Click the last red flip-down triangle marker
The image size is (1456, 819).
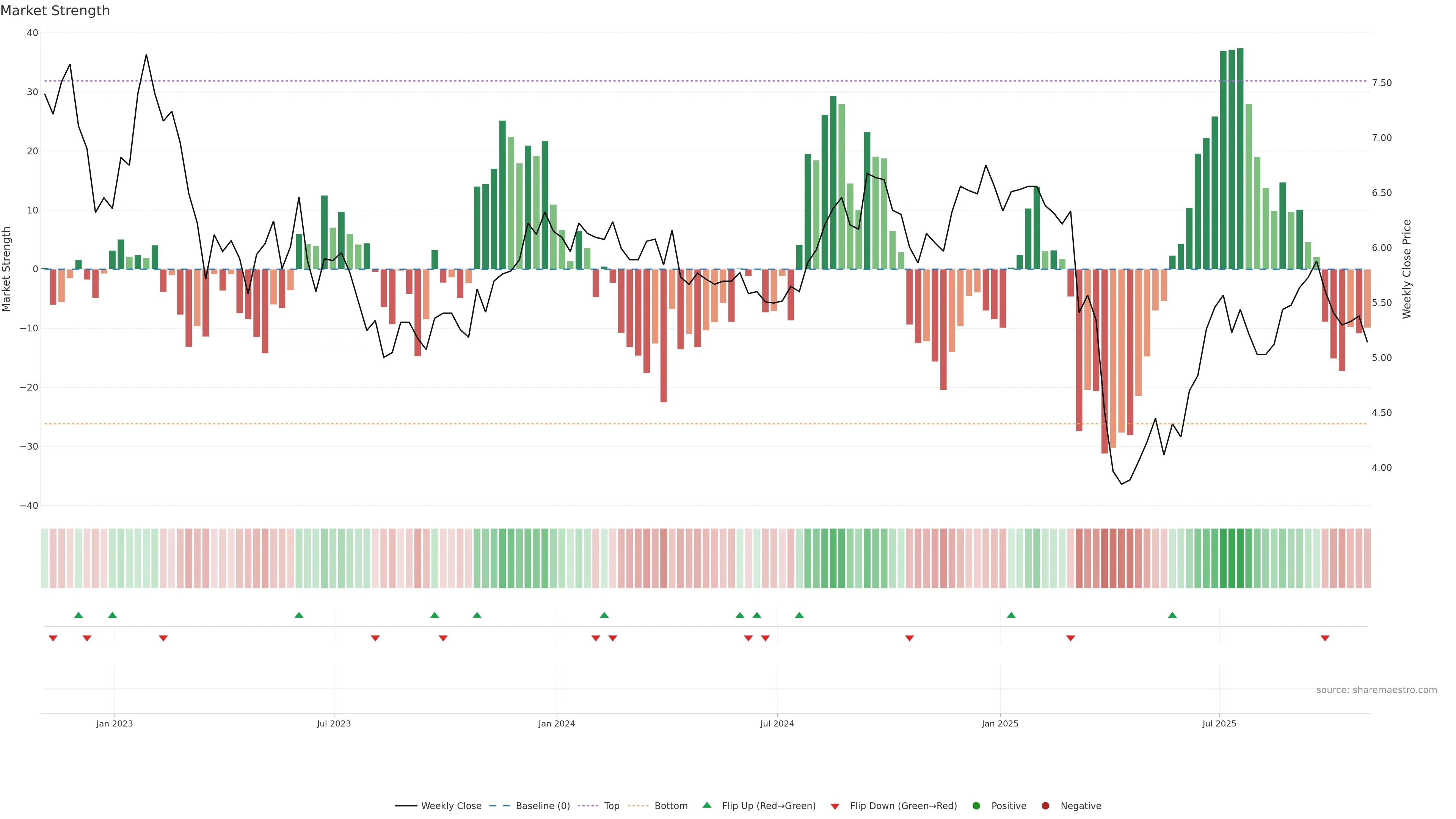pos(1325,638)
